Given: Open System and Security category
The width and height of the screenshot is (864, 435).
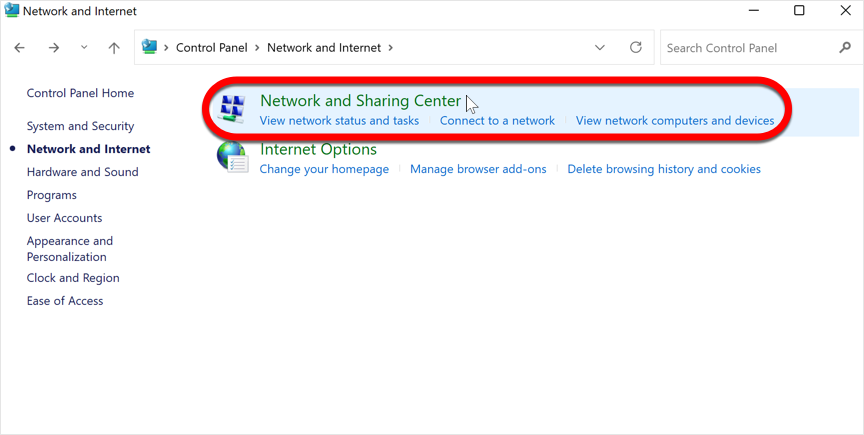Looking at the screenshot, I should click(80, 126).
